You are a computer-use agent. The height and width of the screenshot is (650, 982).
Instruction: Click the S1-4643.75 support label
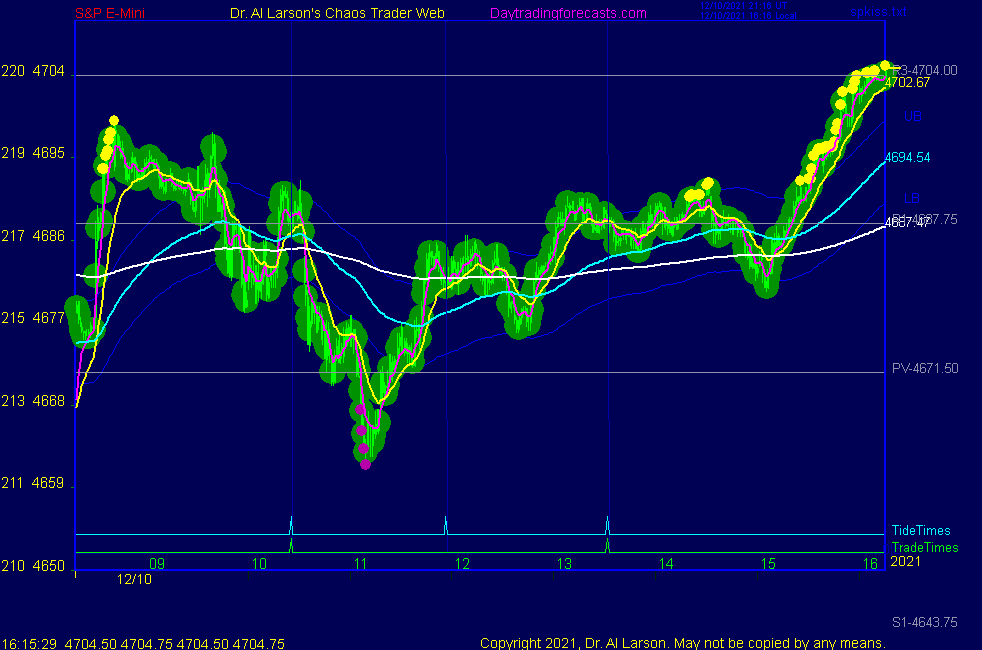pos(925,622)
